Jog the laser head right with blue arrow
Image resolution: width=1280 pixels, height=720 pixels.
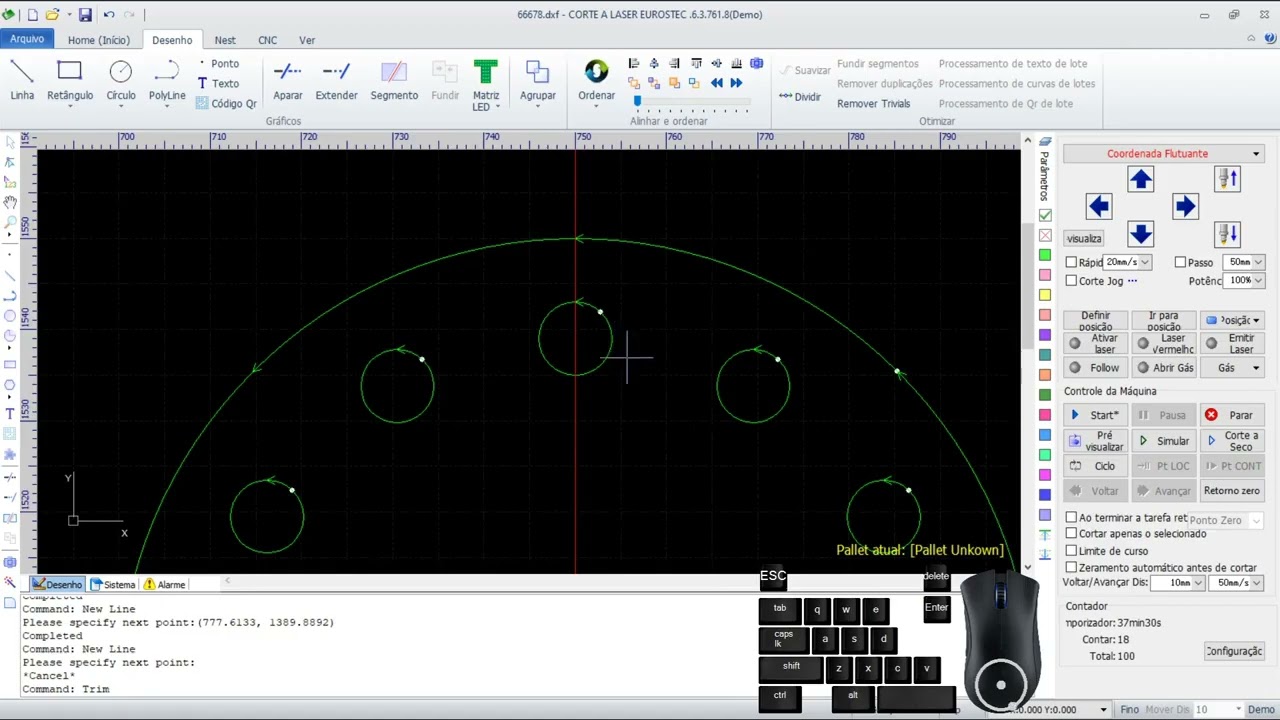point(1185,206)
